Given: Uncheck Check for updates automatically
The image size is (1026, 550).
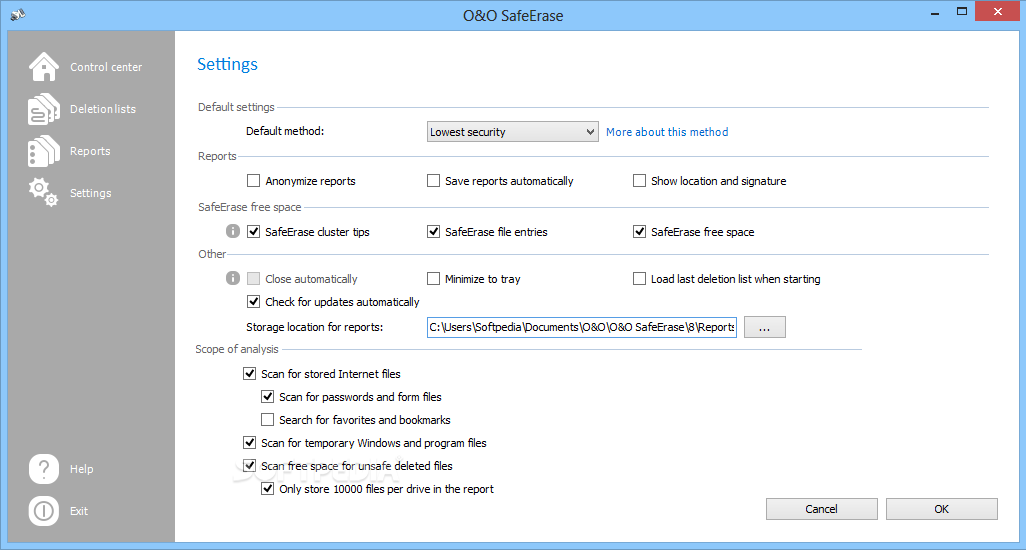Looking at the screenshot, I should 253,301.
